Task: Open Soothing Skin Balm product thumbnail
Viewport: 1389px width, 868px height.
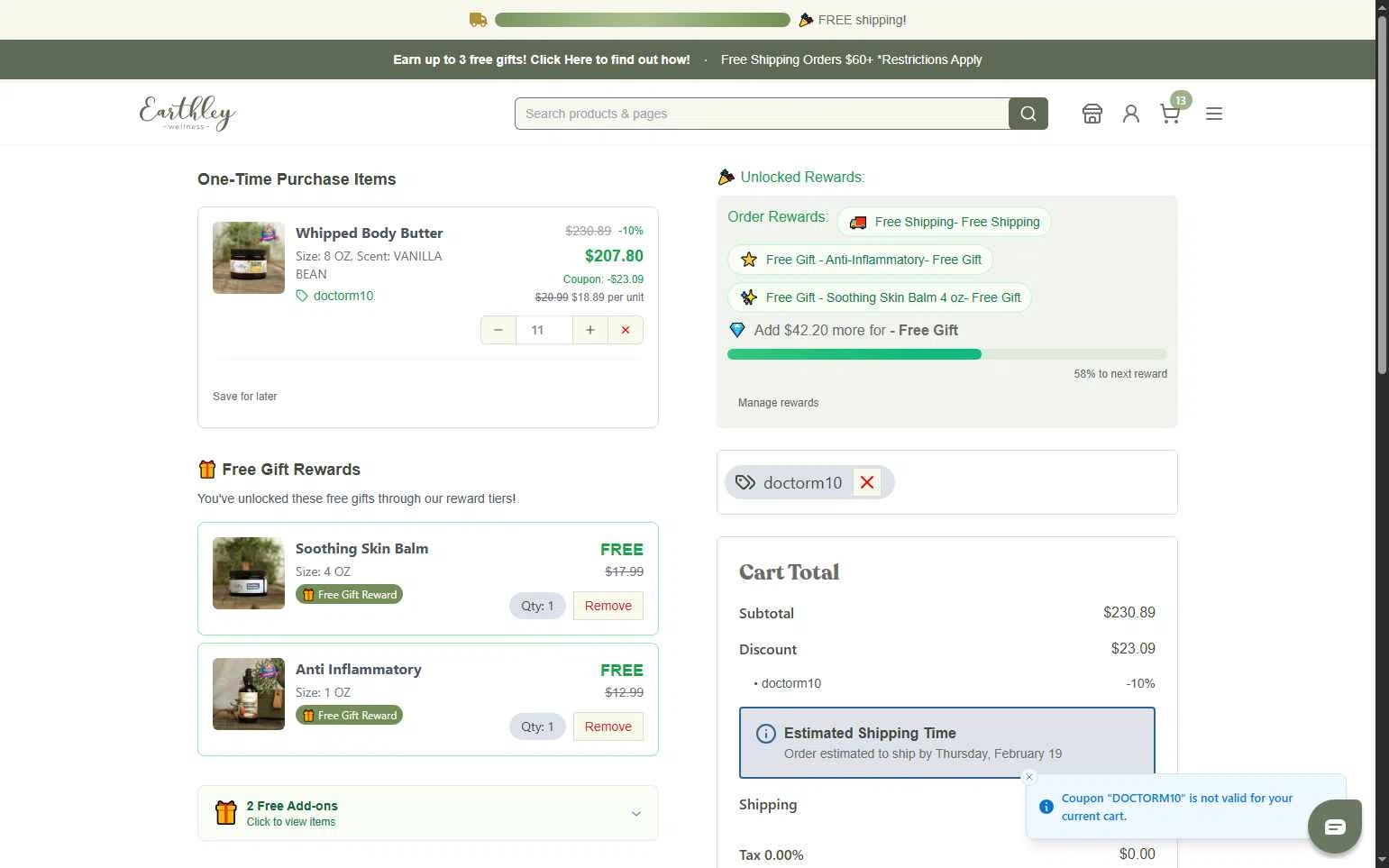Action: (249, 573)
